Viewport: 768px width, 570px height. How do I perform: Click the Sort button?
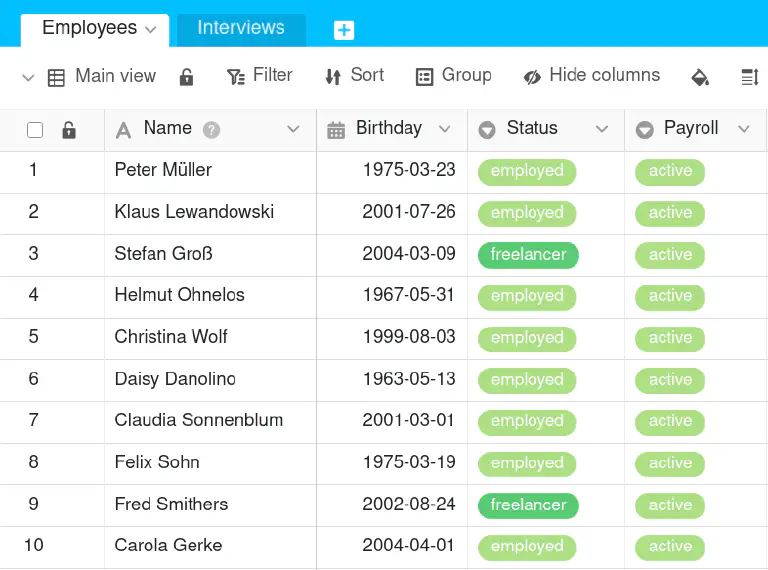tap(354, 76)
